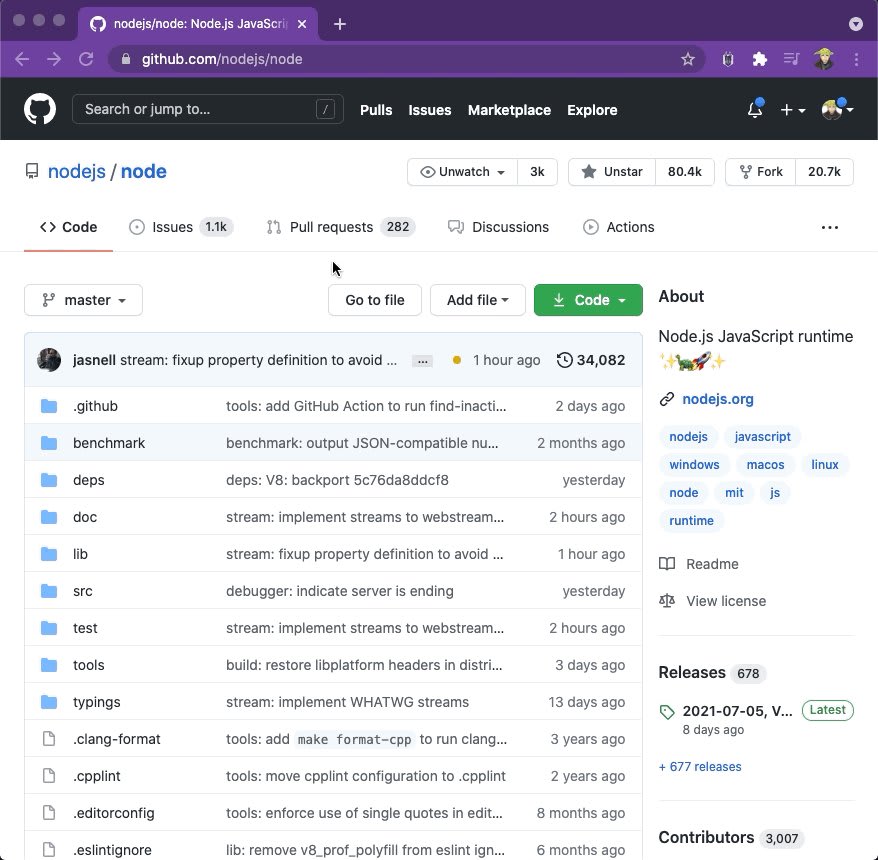Open the GitHub homepage via Octocat logo
Image resolution: width=878 pixels, height=860 pixels.
(40, 109)
